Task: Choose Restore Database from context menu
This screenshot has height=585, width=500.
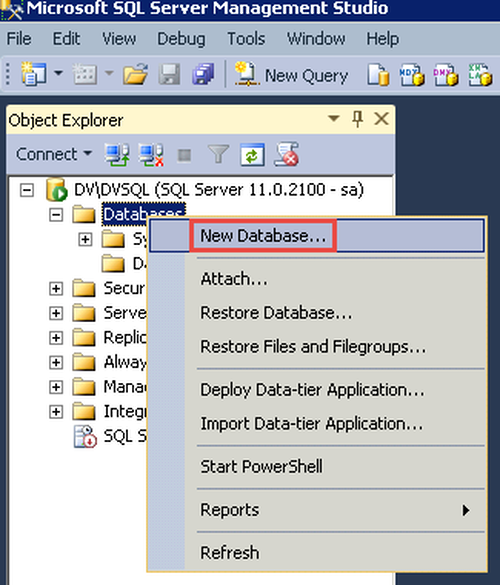Action: coord(317,313)
